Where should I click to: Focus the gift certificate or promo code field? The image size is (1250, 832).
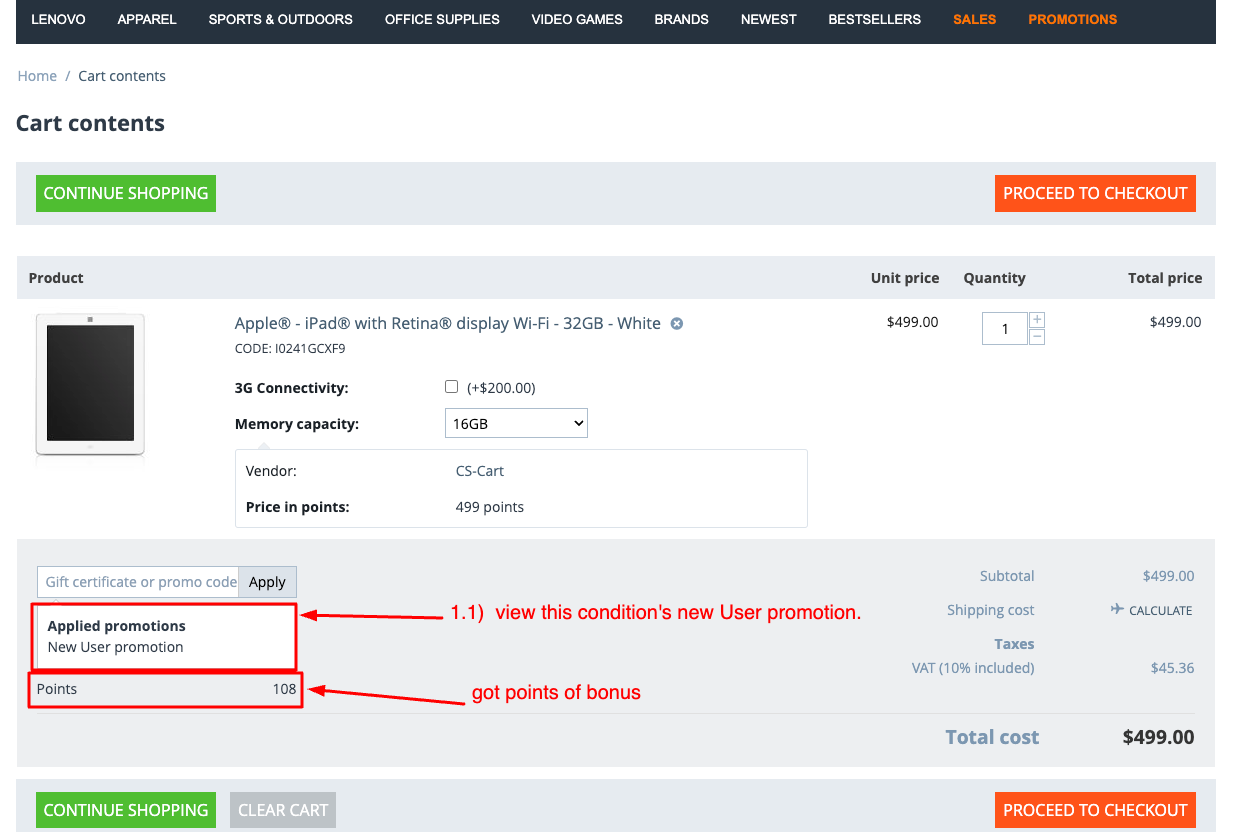140,582
